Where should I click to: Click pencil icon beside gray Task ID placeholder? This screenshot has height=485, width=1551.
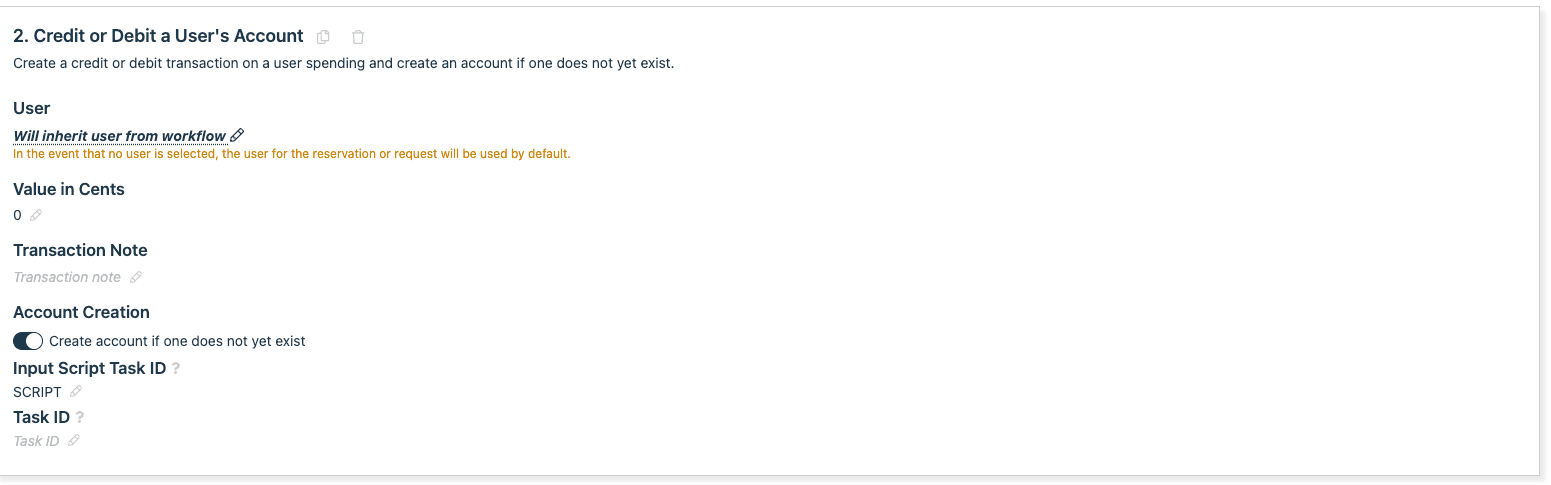click(x=73, y=440)
